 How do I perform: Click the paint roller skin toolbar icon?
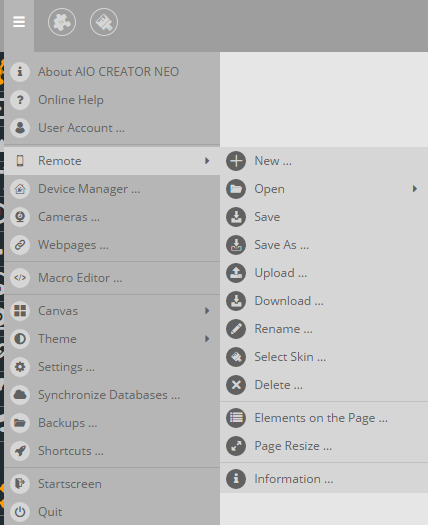[x=104, y=22]
